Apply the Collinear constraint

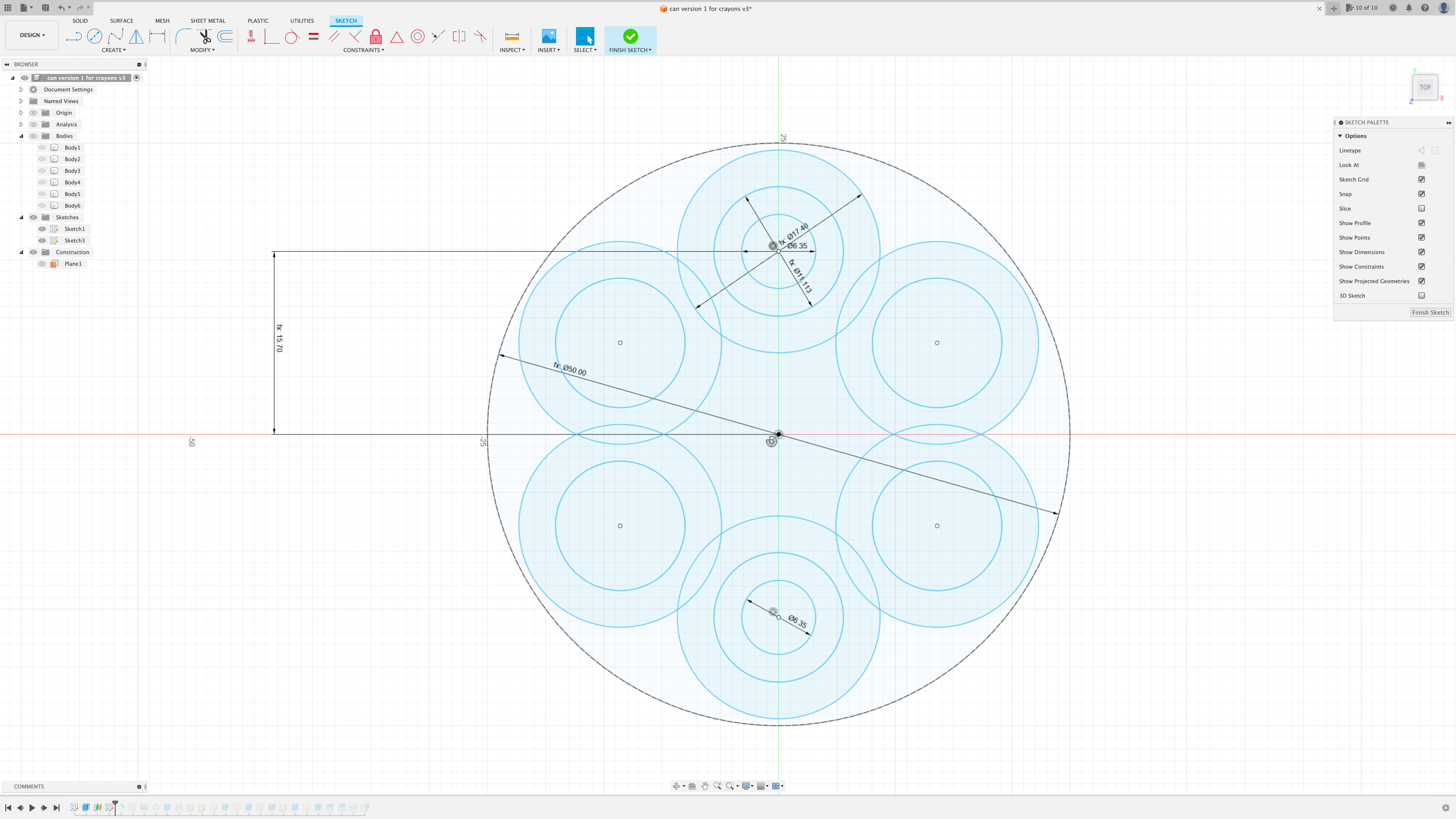click(438, 37)
